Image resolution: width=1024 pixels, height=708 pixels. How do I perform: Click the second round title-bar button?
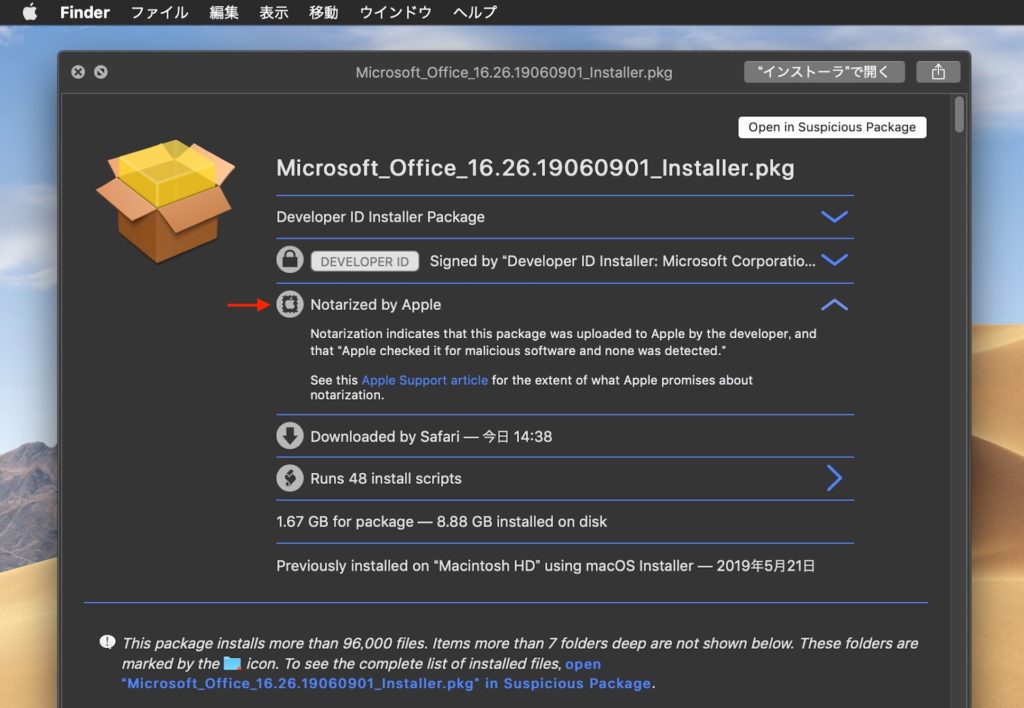101,72
